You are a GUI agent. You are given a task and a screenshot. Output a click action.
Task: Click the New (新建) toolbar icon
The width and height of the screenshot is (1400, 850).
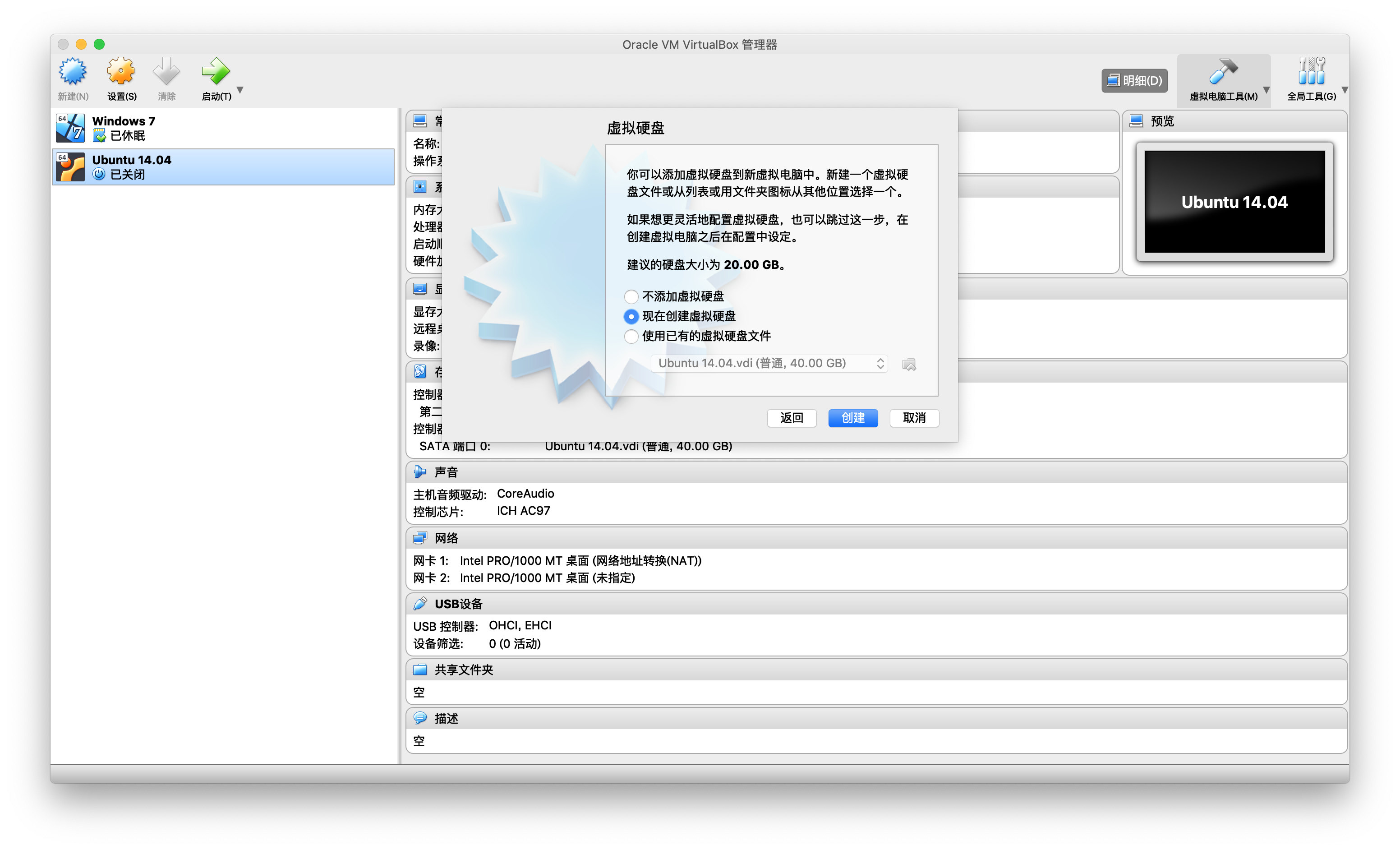pos(73,72)
